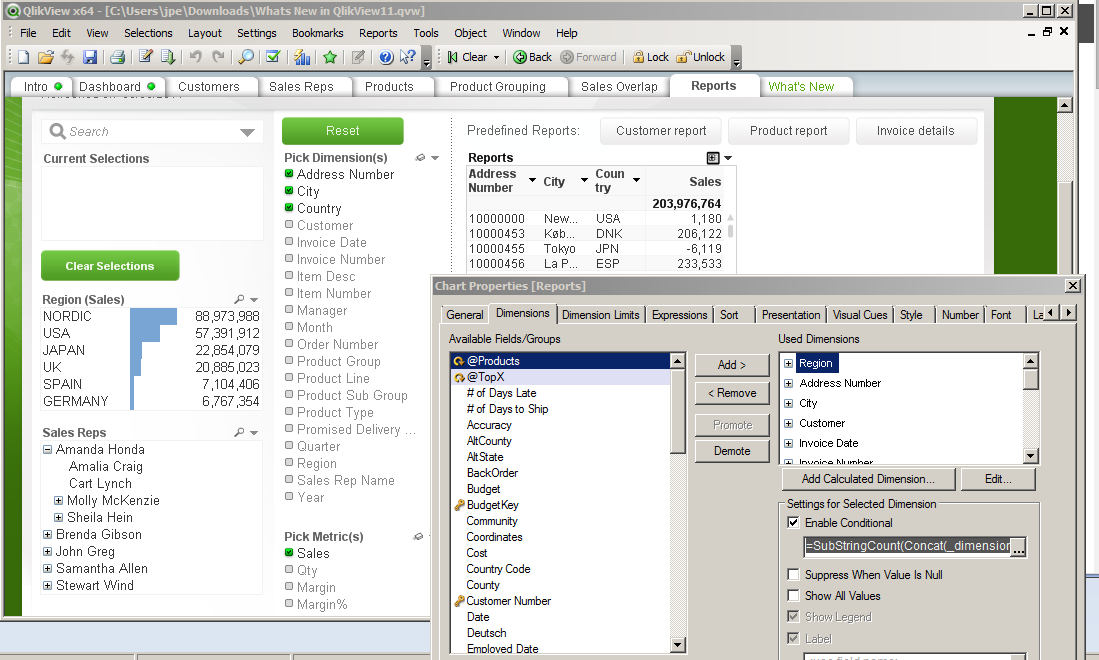Click the Search magnifier toolbar icon
The height and width of the screenshot is (660, 1099).
pyautogui.click(x=245, y=57)
